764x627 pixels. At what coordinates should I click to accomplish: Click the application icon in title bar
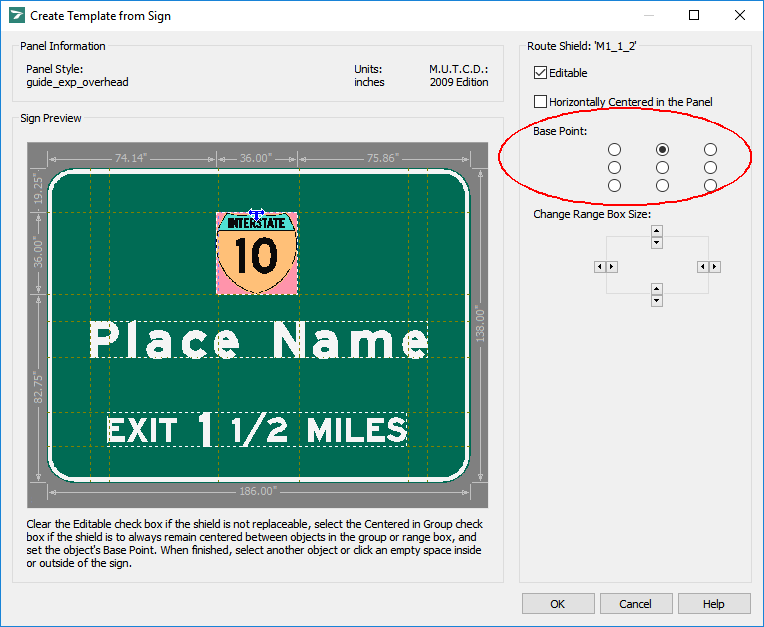point(17,15)
